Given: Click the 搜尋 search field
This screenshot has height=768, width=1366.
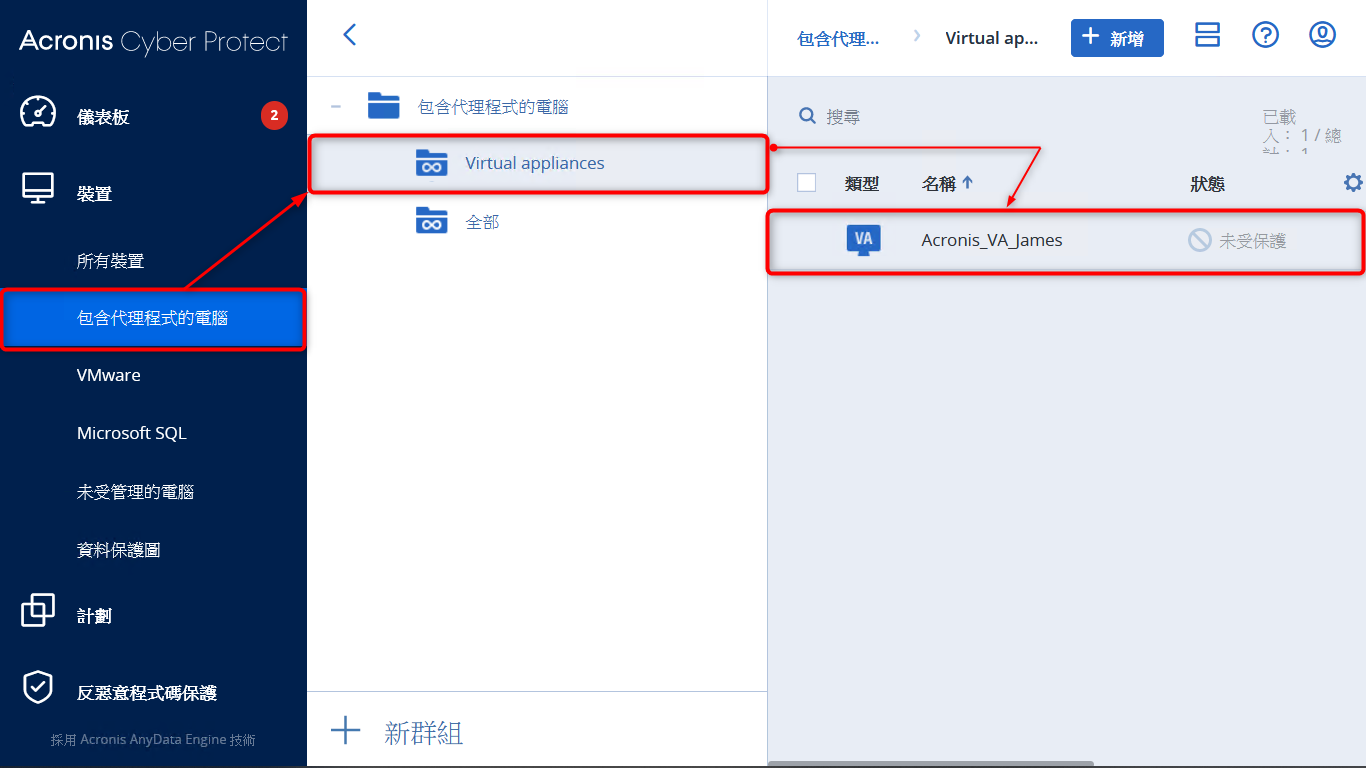Looking at the screenshot, I should tap(1000, 117).
